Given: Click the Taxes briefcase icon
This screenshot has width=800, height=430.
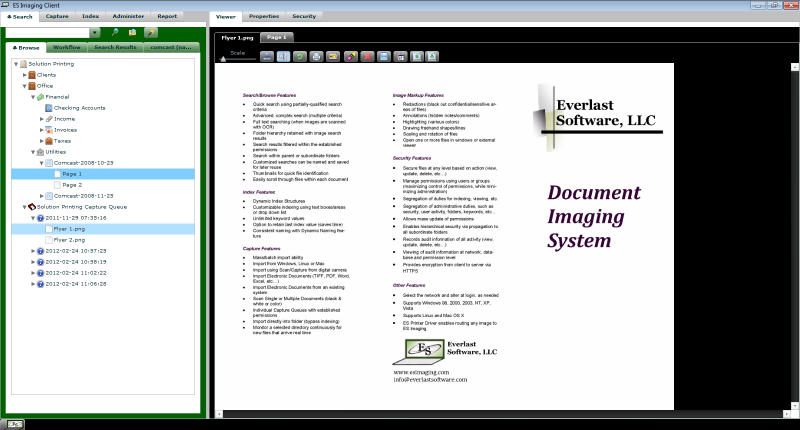Looking at the screenshot, I should point(49,141).
